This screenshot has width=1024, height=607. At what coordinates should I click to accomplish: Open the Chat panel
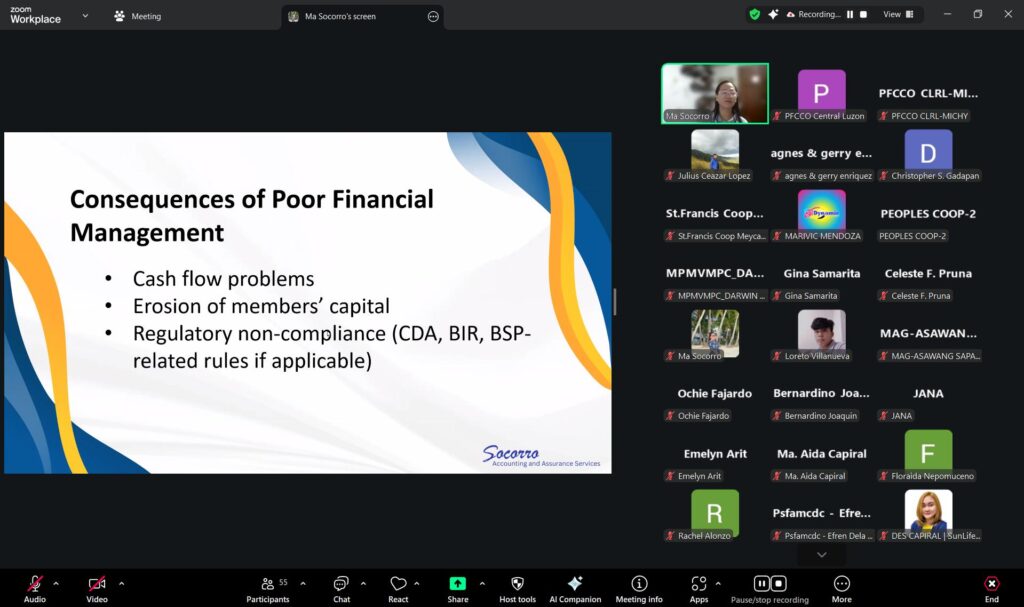341,584
